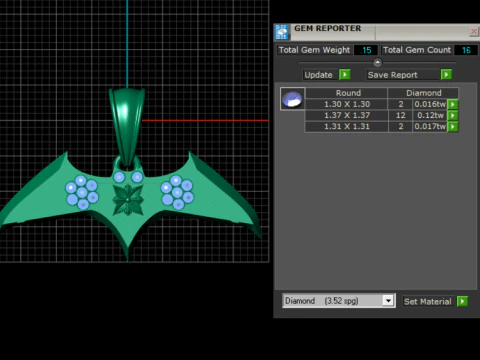Screen dimensions: 480x360
Task: Select the round gem thumbnail in the report
Action: click(292, 99)
